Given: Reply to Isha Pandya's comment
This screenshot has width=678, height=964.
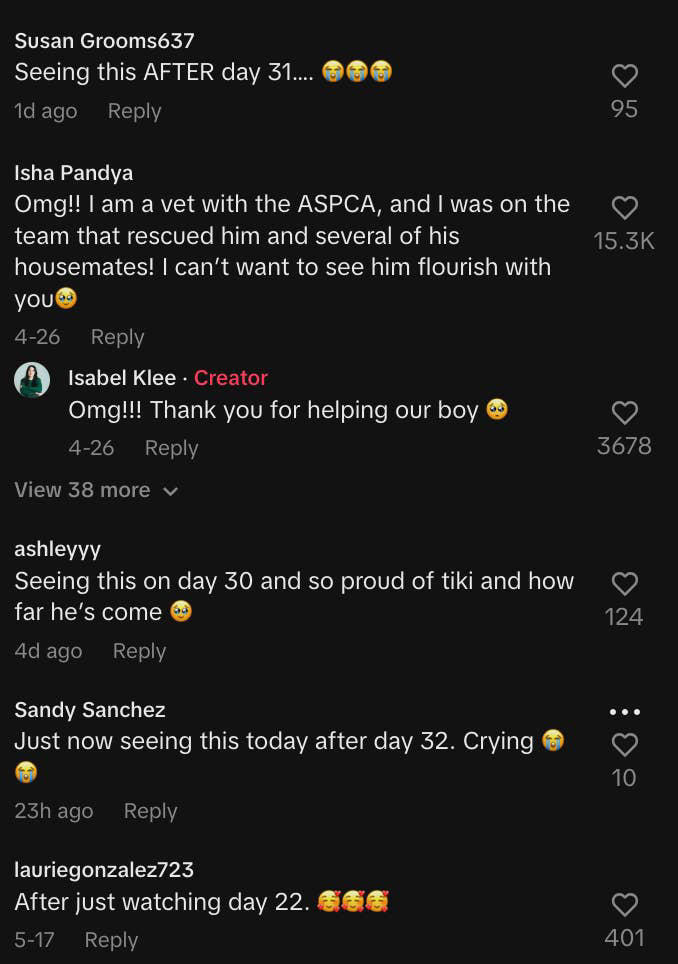Looking at the screenshot, I should [117, 337].
